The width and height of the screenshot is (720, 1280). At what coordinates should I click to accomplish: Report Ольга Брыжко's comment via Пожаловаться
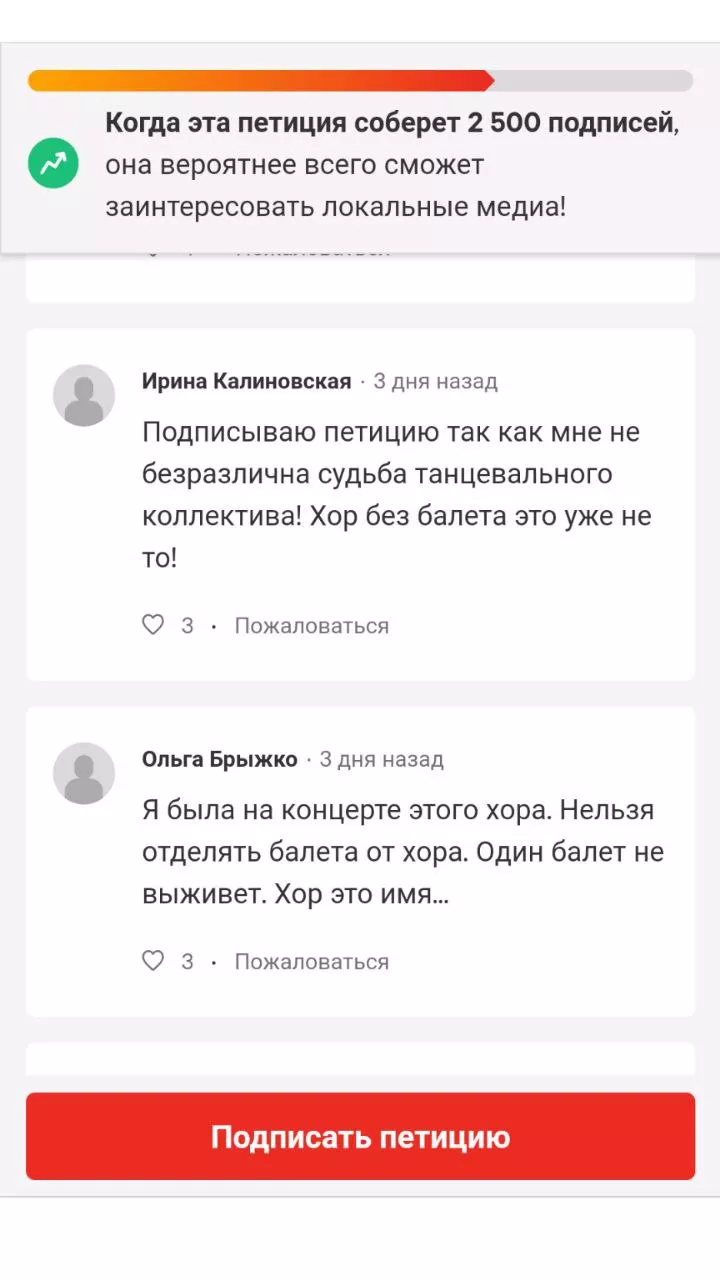pyautogui.click(x=311, y=962)
